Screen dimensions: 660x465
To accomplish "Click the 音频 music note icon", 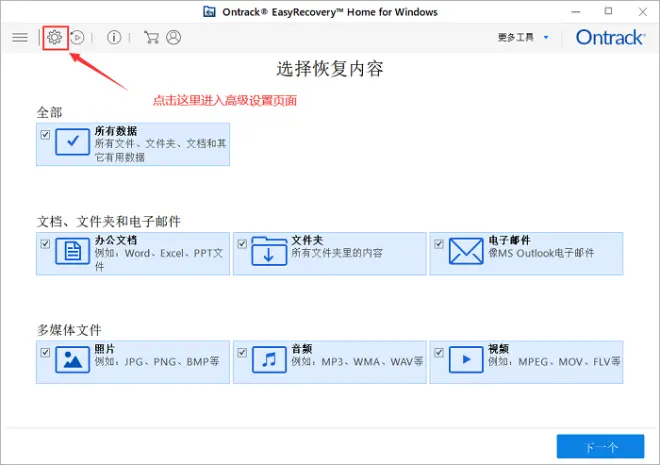I will 269,359.
